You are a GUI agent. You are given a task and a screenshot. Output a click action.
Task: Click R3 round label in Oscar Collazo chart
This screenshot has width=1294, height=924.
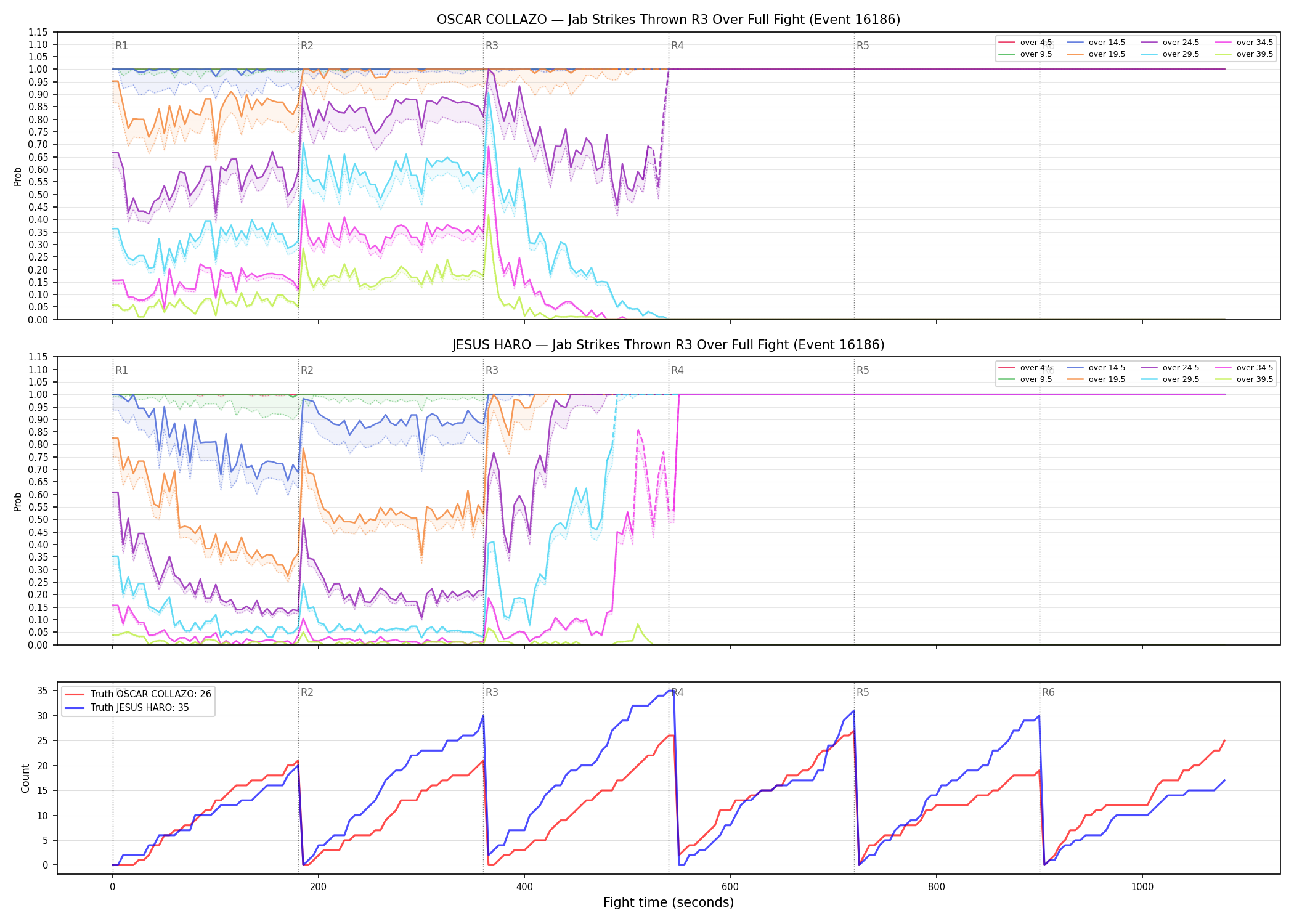click(492, 46)
